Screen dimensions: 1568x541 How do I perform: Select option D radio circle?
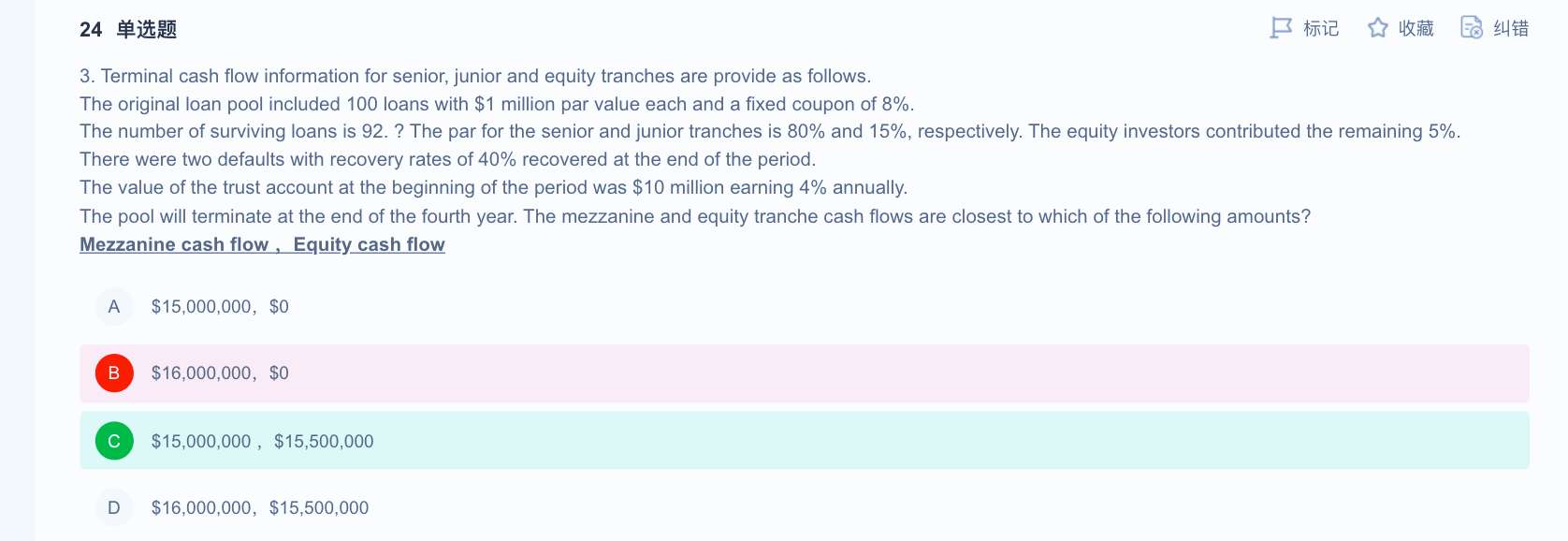click(114, 508)
